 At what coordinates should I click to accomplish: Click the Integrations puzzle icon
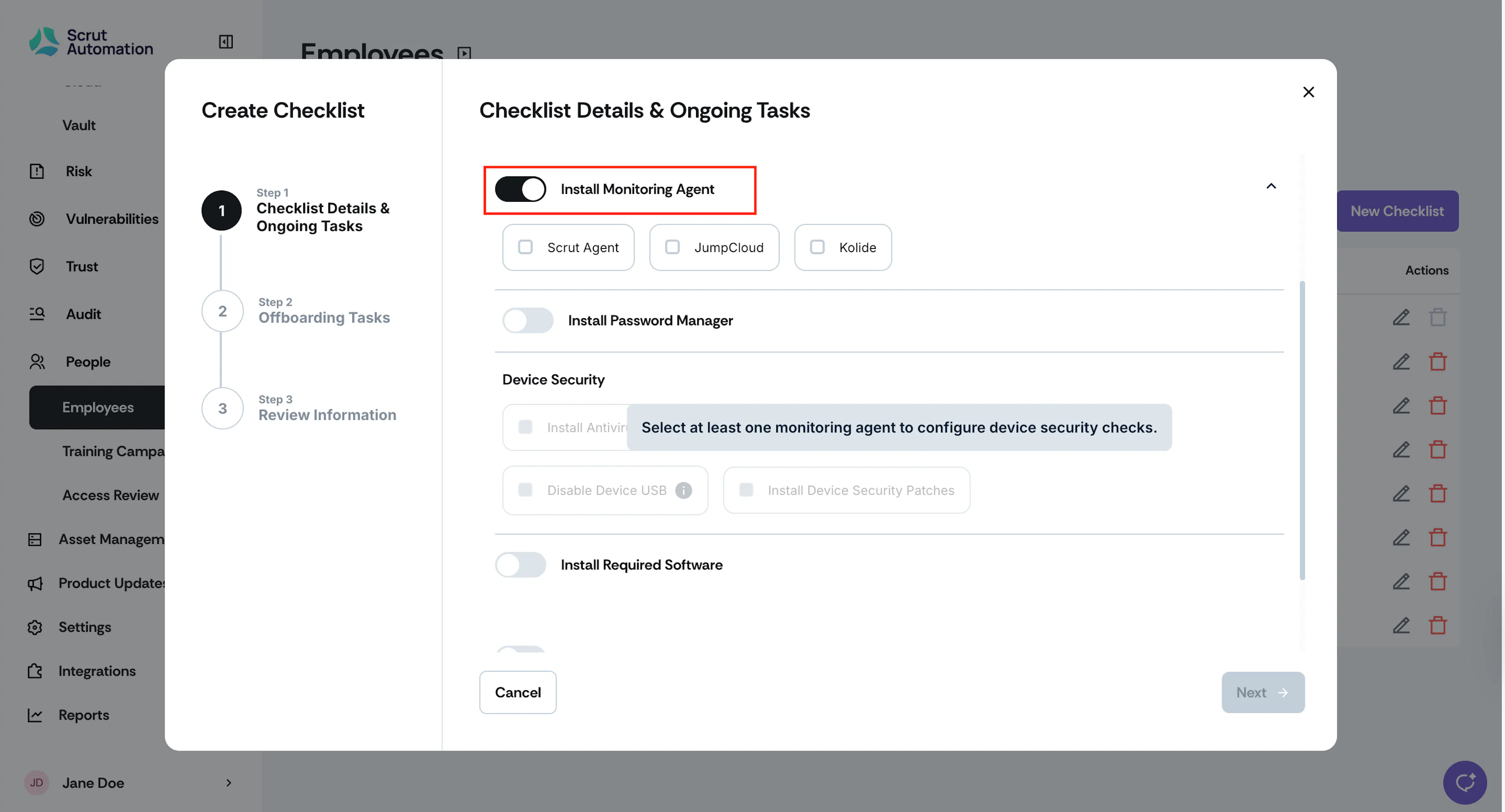coord(35,671)
